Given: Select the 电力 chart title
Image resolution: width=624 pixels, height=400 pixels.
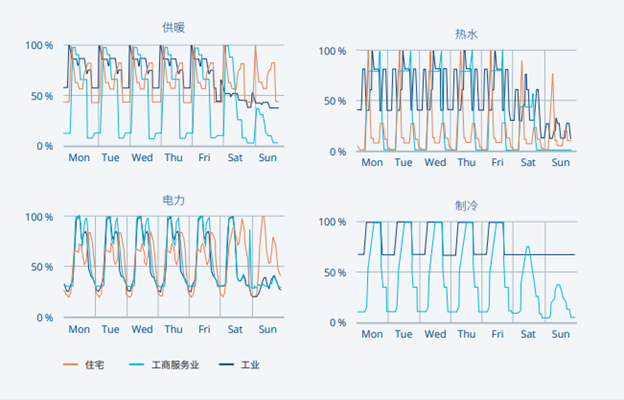Looking at the screenshot, I should [174, 200].
